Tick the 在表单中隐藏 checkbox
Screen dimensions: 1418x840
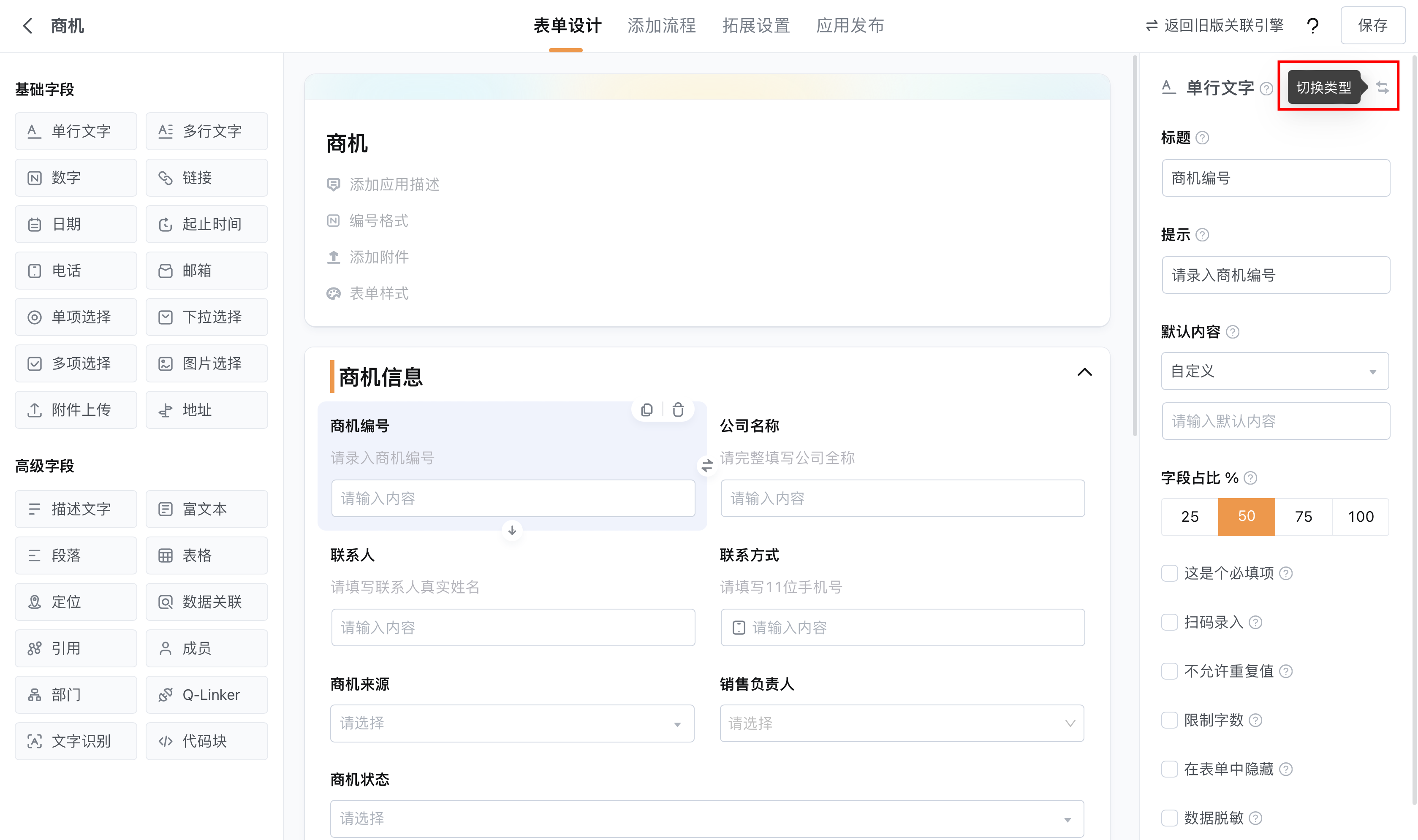coord(1170,769)
